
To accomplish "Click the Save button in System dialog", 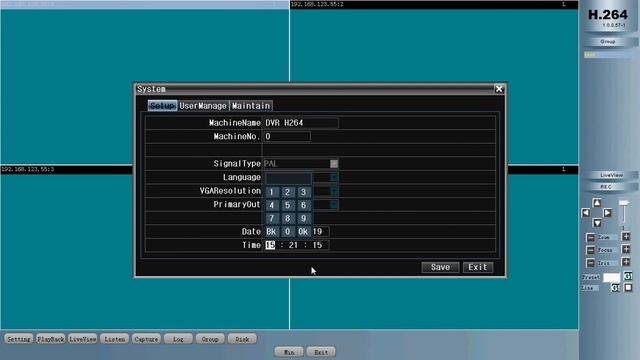I will click(x=440, y=267).
